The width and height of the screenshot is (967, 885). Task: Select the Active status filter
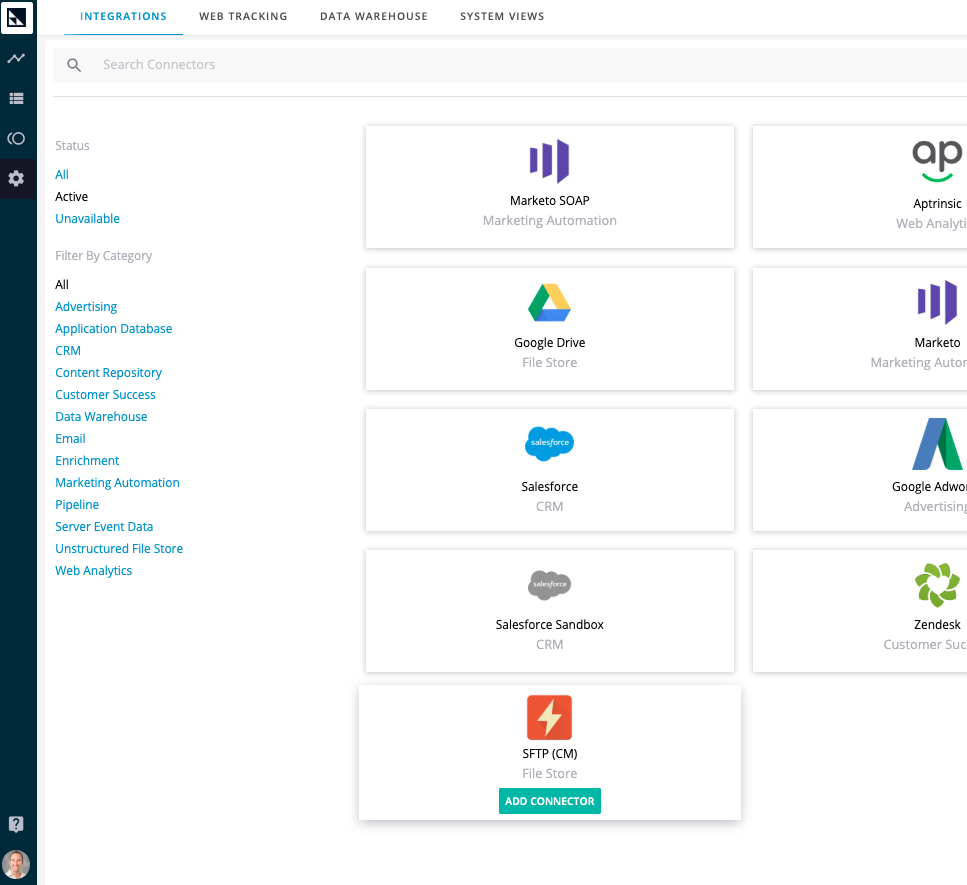[72, 197]
